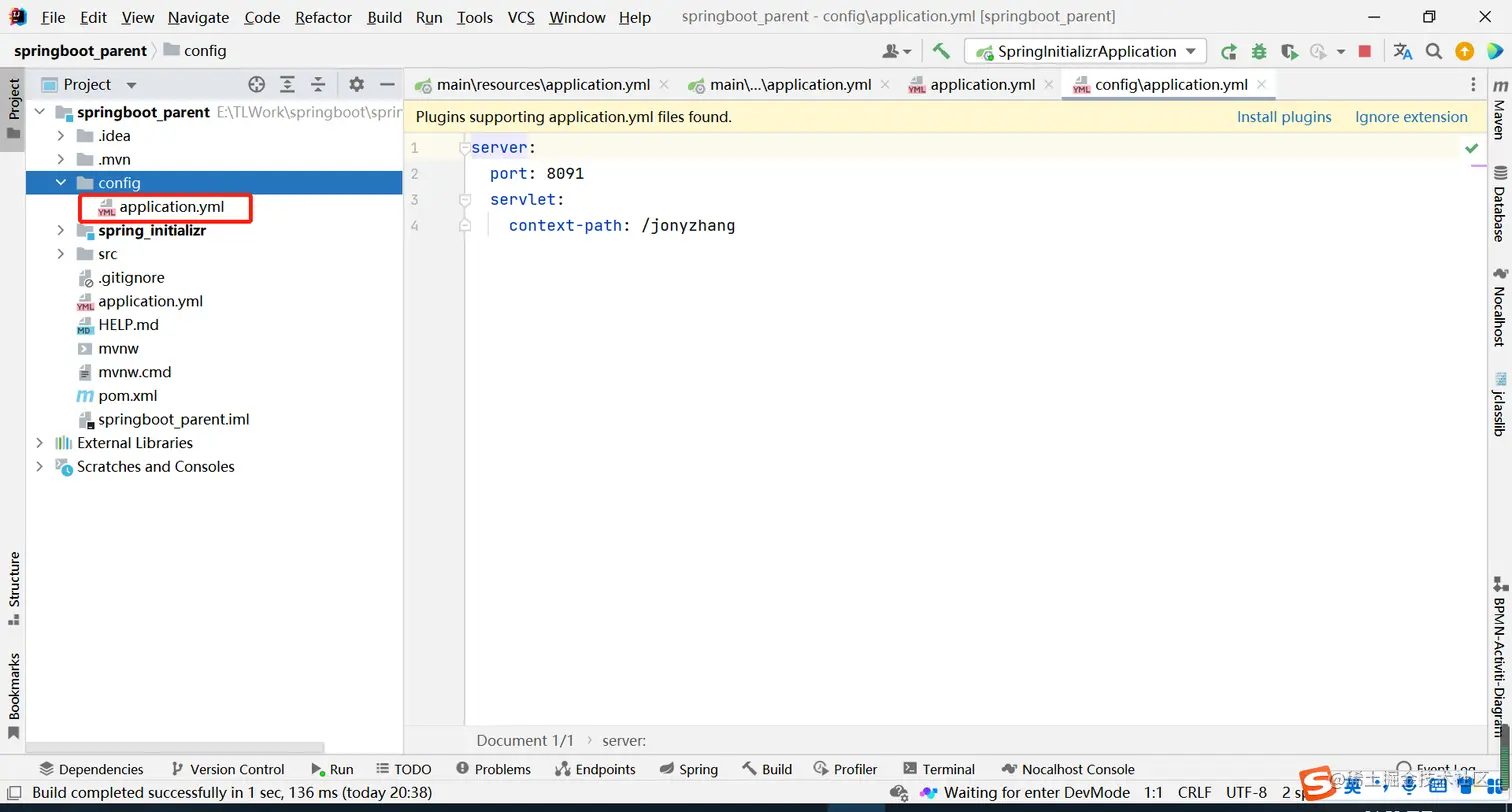Viewport: 1512px width, 812px height.
Task: Select pom.xml in the project tree
Action: tap(128, 395)
